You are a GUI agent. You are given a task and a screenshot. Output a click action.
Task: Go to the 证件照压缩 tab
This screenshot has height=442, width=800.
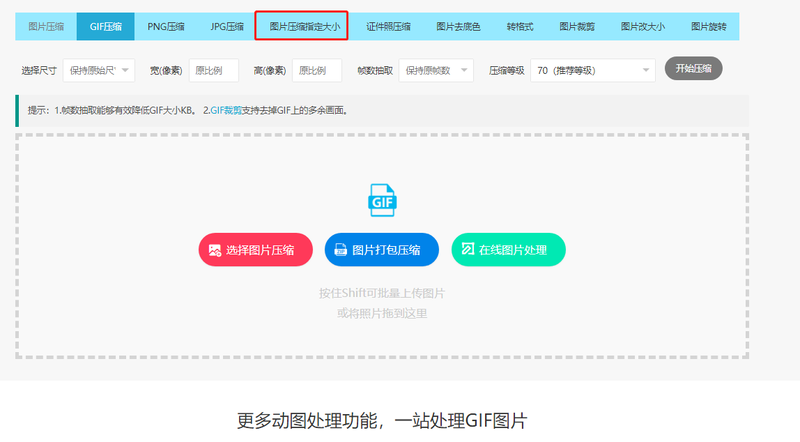click(x=388, y=27)
